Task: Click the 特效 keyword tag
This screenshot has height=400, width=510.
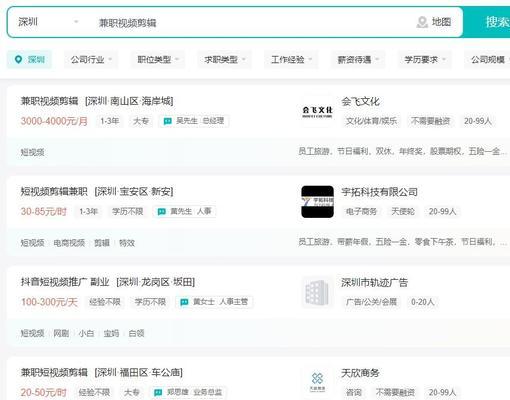Action: pos(127,243)
